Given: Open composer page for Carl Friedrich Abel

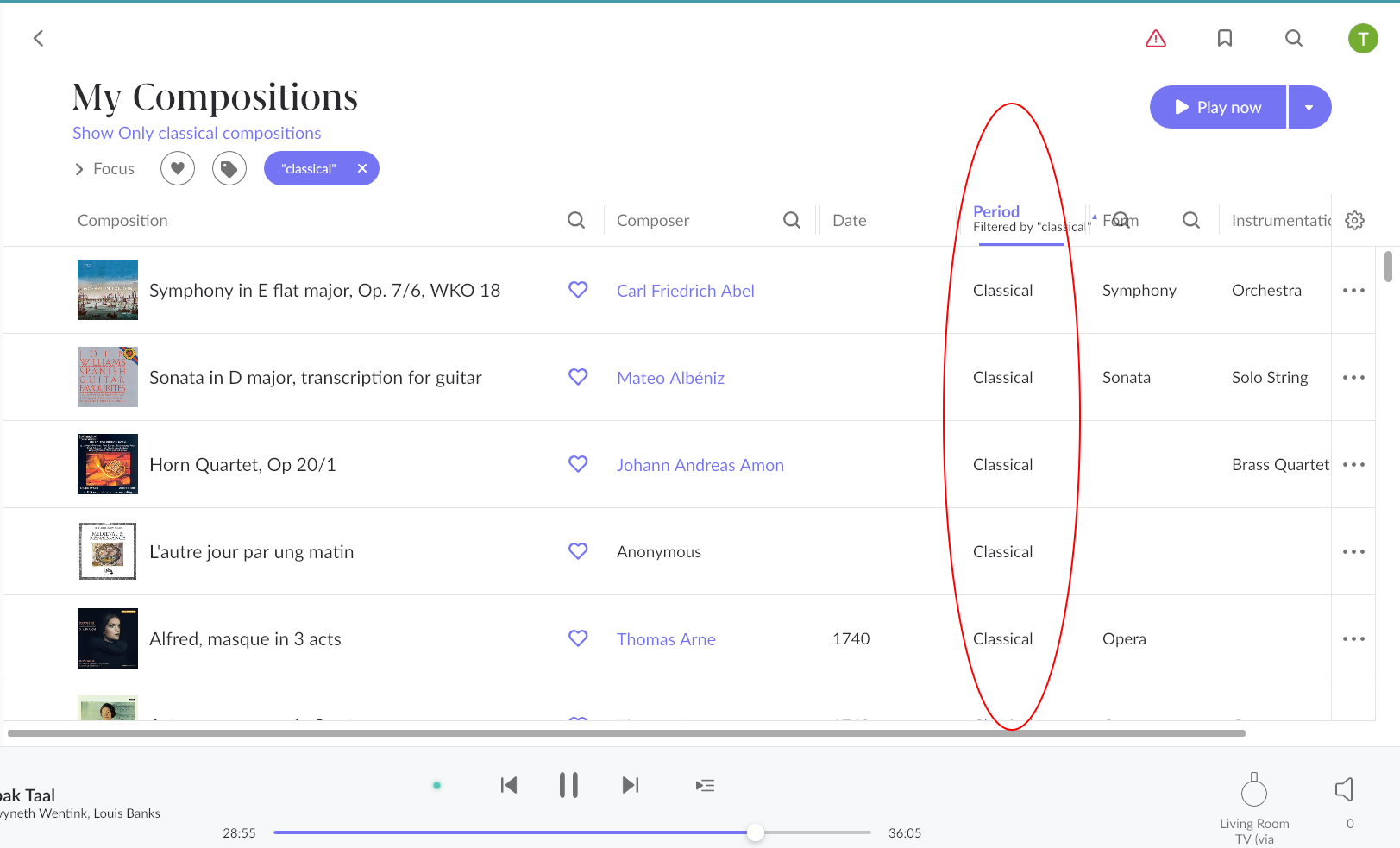Looking at the screenshot, I should tap(686, 291).
